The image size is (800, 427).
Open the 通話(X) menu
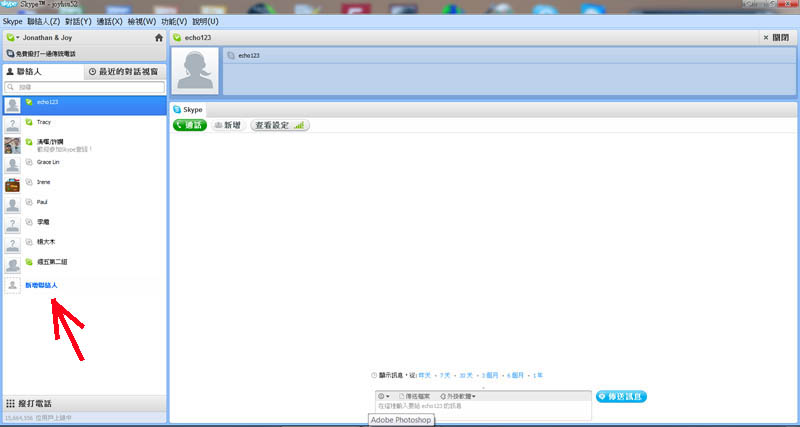[x=110, y=21]
